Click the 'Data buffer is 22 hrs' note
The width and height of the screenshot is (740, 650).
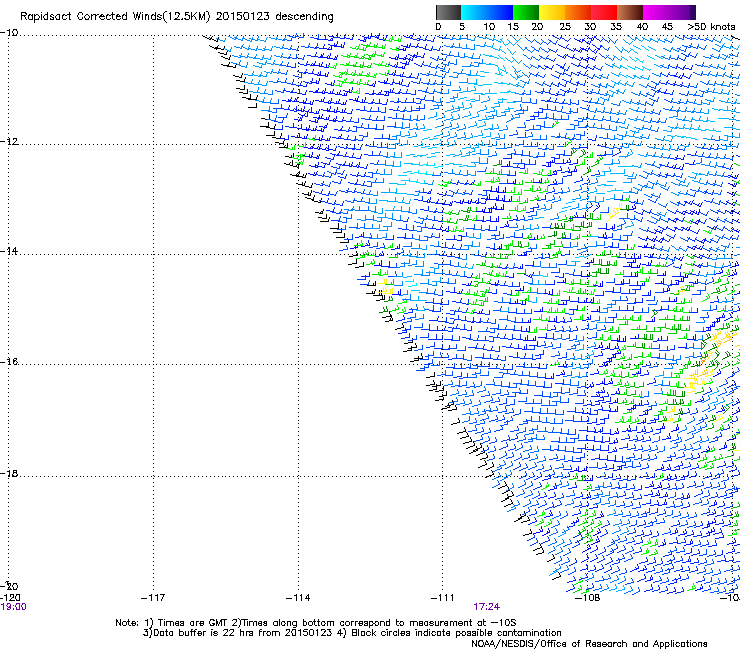(237, 633)
